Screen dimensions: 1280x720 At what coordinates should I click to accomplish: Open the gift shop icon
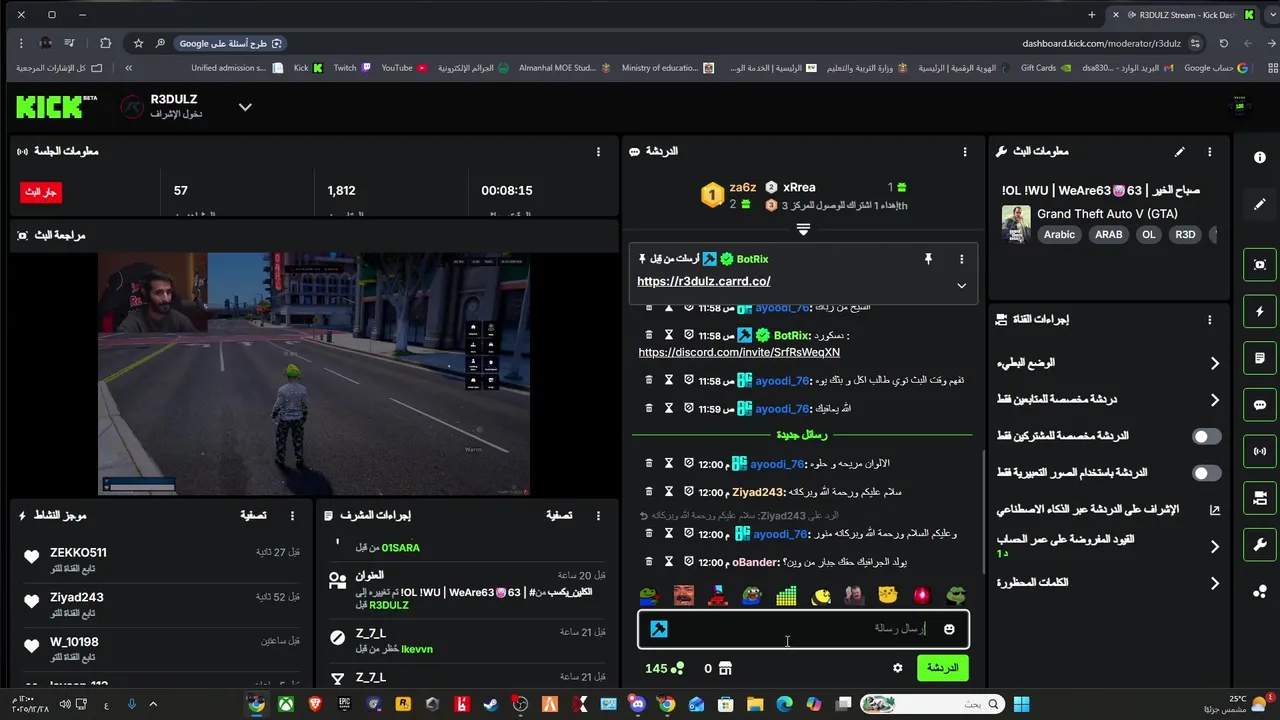pyautogui.click(x=725, y=668)
